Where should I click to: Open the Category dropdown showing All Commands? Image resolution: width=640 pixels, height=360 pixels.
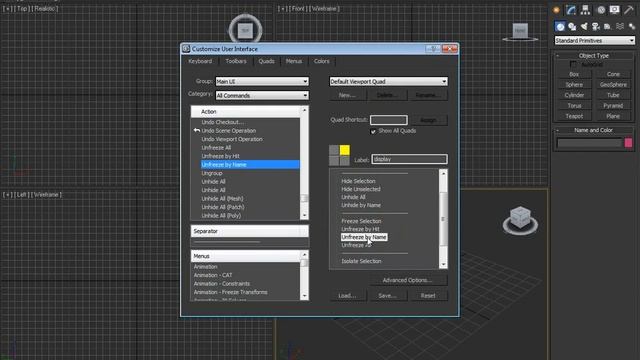262,96
